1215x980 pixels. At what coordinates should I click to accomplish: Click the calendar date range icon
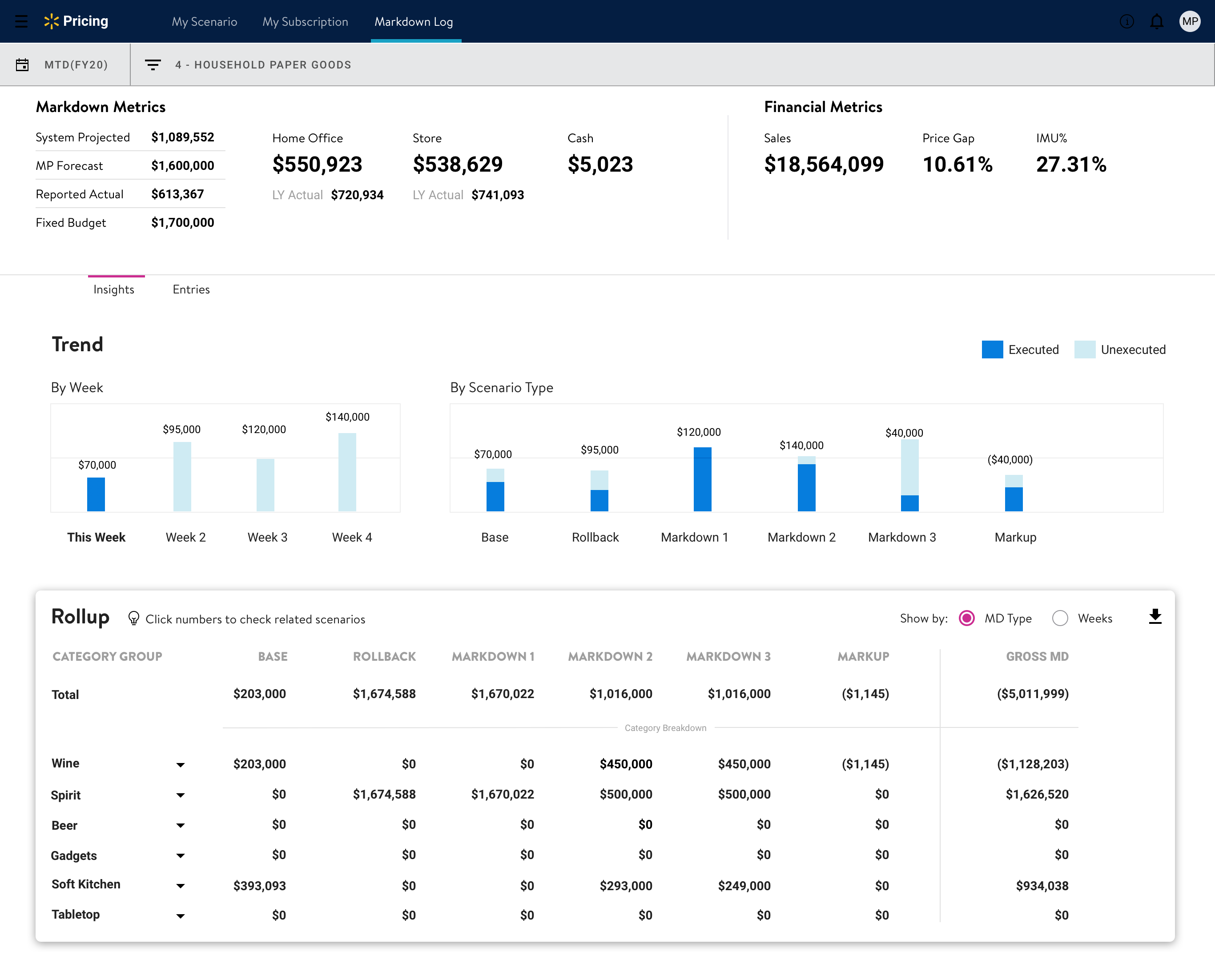22,65
